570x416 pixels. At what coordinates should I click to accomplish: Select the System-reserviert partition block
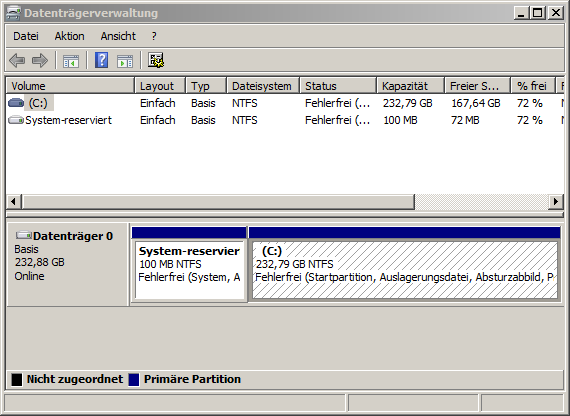pyautogui.click(x=189, y=269)
